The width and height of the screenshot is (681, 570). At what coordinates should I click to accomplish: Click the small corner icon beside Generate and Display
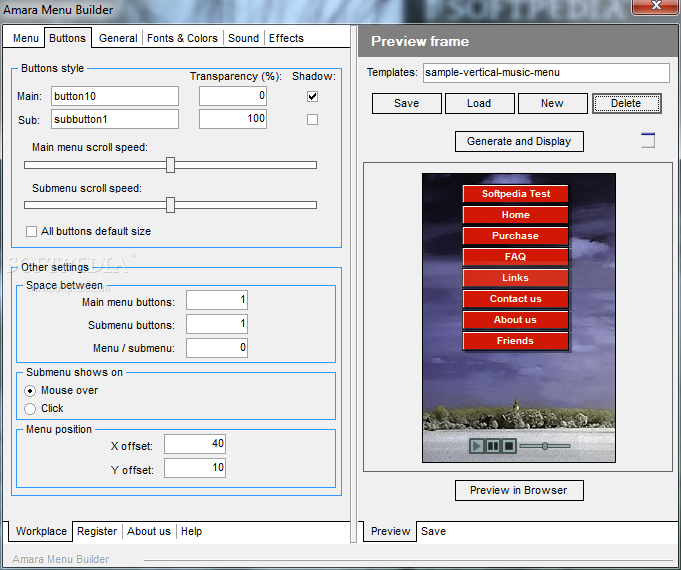point(648,140)
